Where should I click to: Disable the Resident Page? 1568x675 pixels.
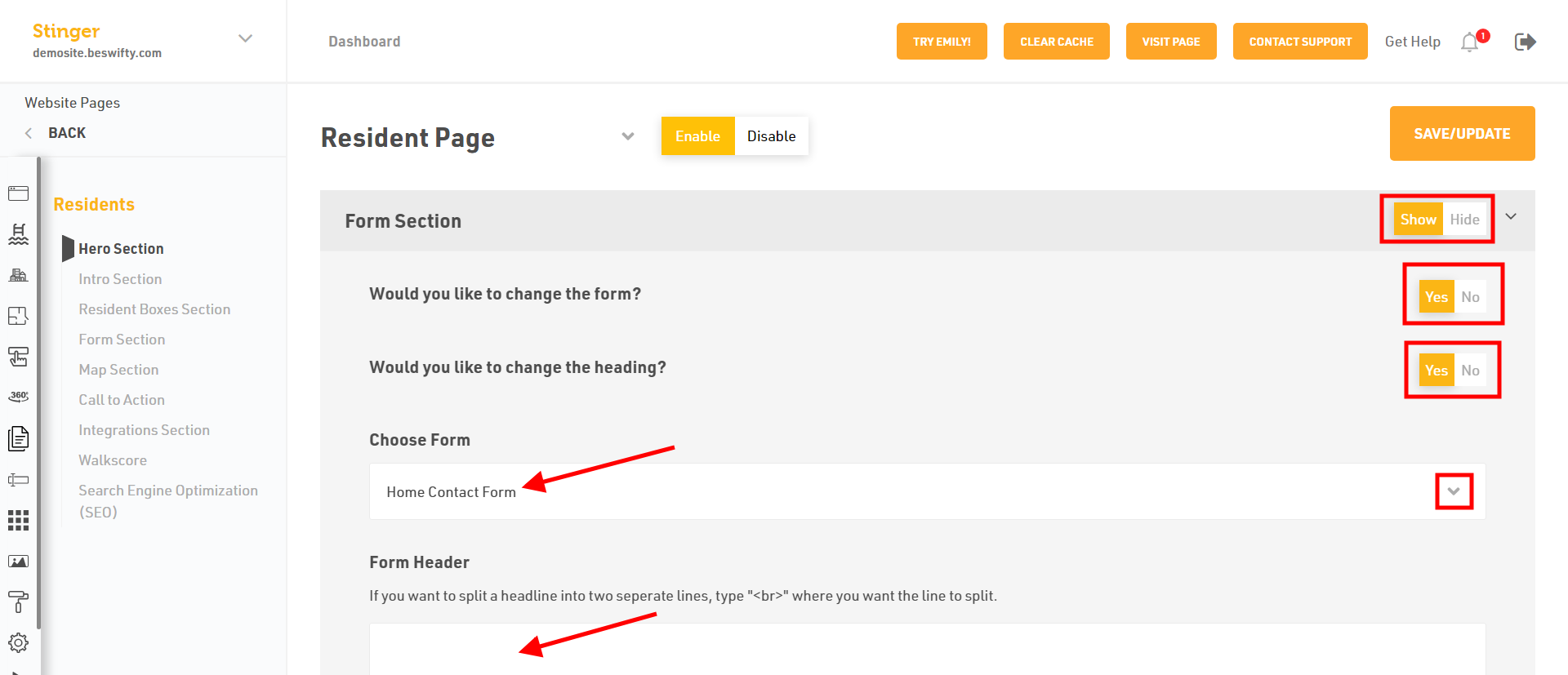coord(771,136)
